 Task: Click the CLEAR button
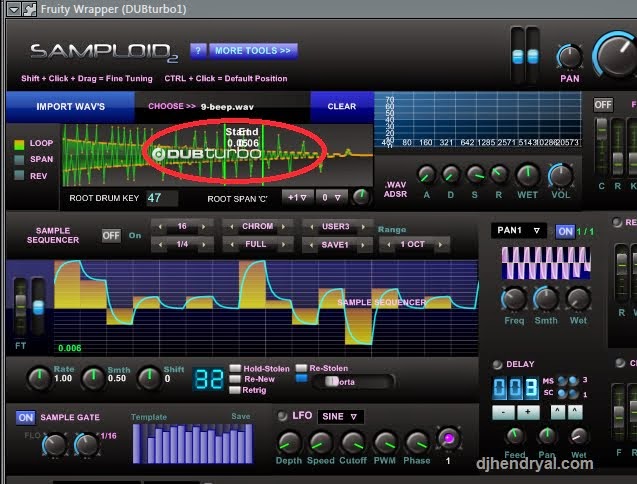[342, 106]
